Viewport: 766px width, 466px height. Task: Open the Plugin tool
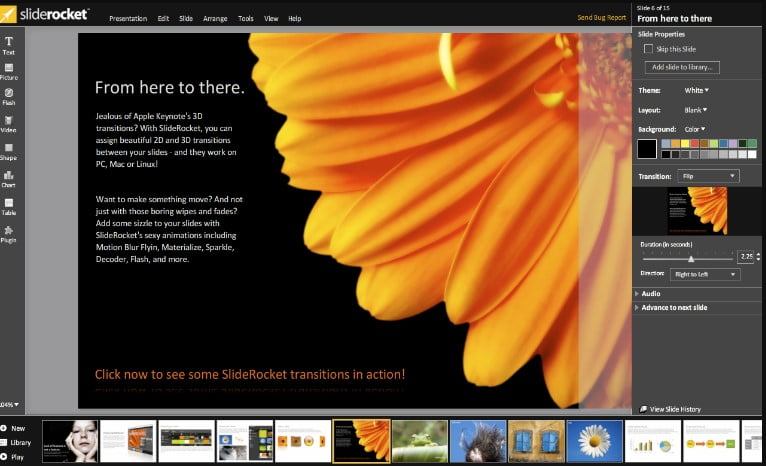point(9,233)
